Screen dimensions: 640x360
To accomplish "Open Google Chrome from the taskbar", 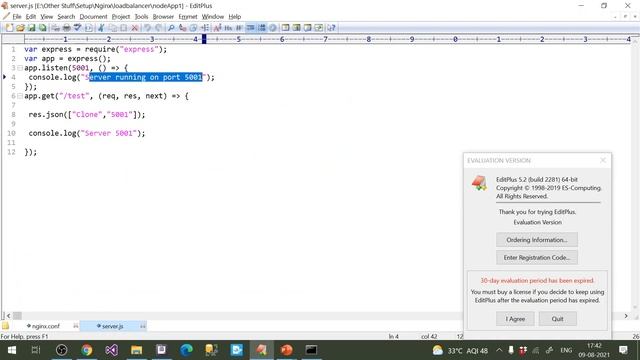I will [x=87, y=350].
